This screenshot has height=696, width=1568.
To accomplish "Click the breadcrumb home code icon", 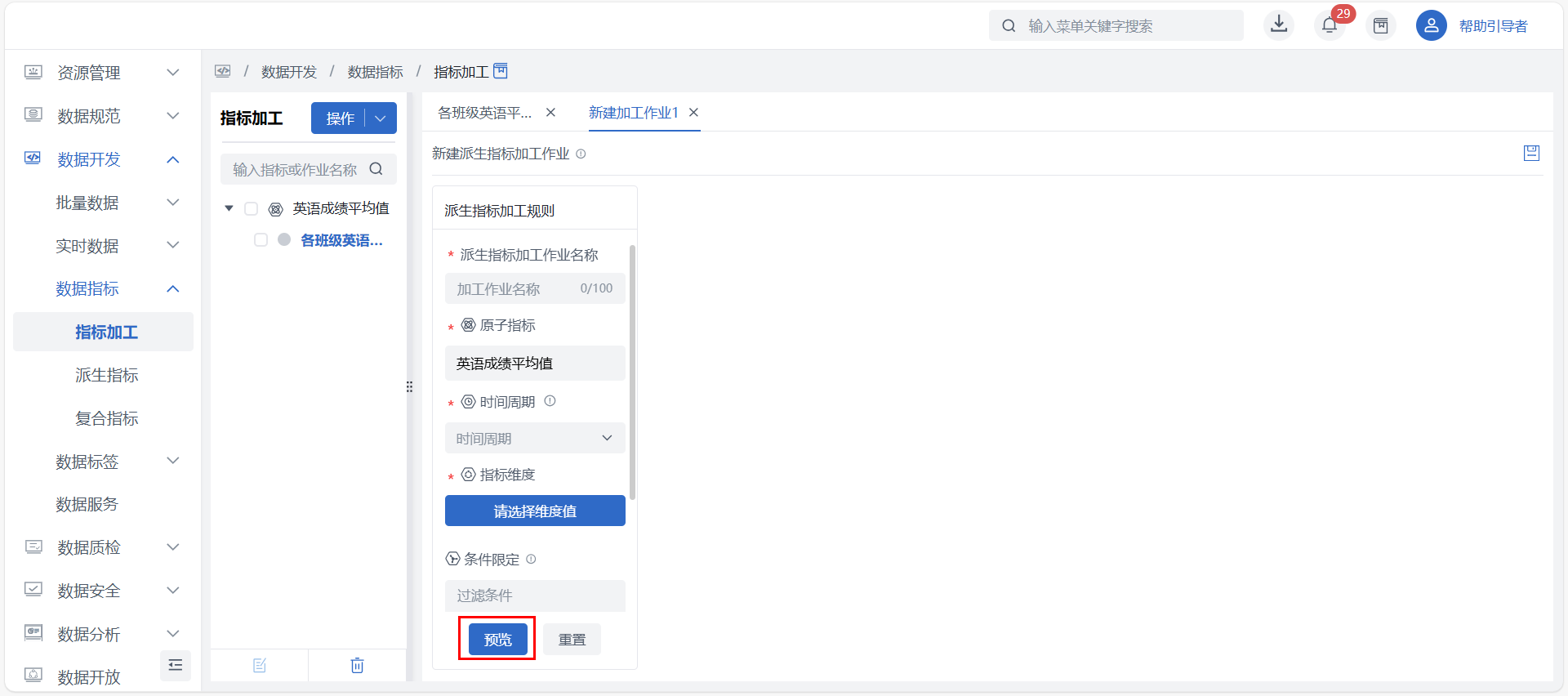I will pos(223,71).
